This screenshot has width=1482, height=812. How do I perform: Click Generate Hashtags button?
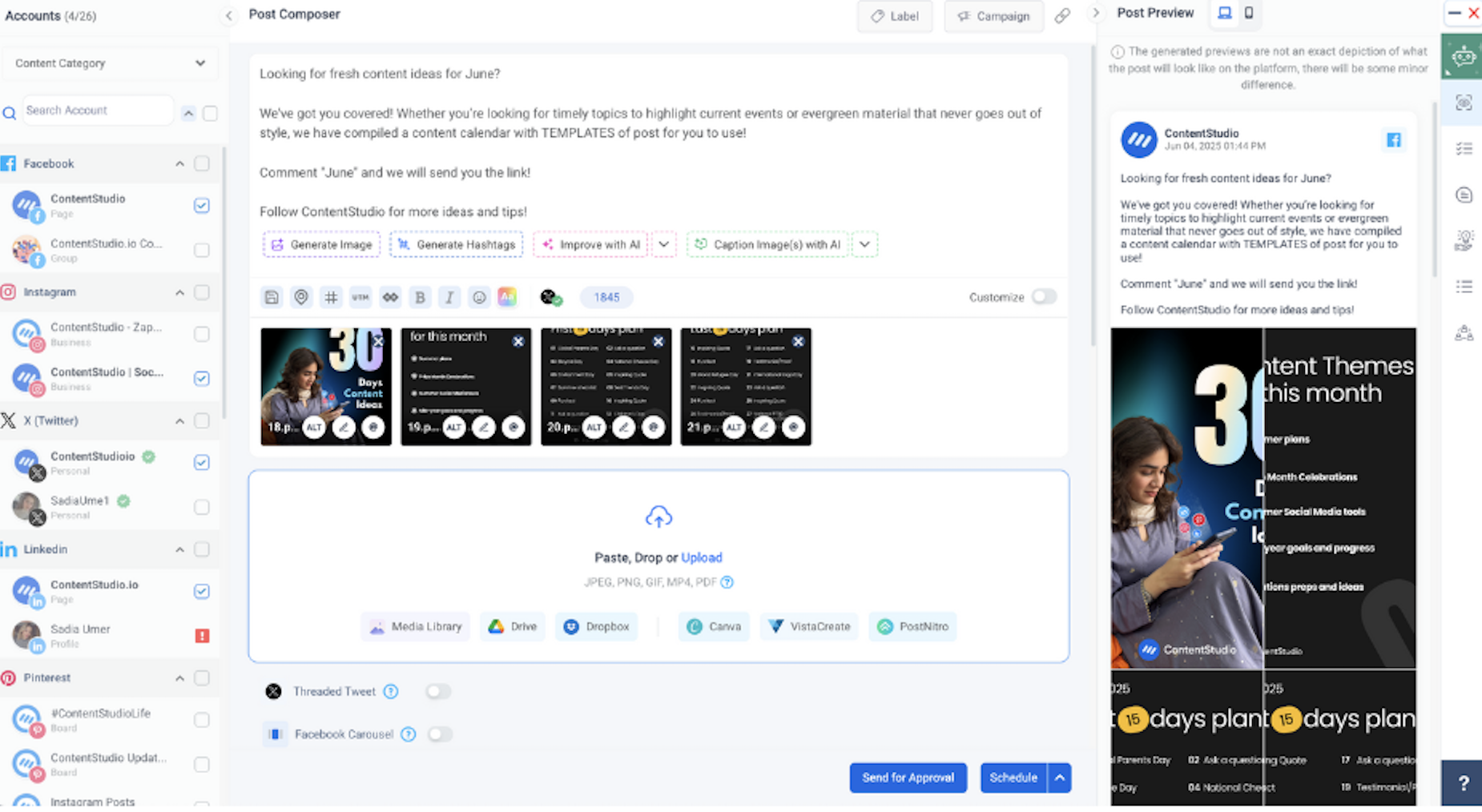click(x=457, y=244)
